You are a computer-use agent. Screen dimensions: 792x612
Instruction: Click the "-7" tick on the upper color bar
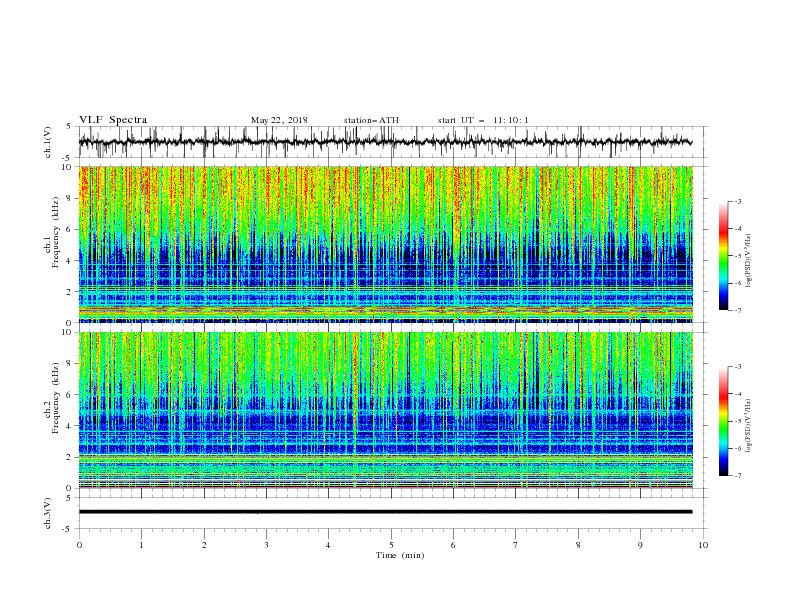tap(737, 310)
